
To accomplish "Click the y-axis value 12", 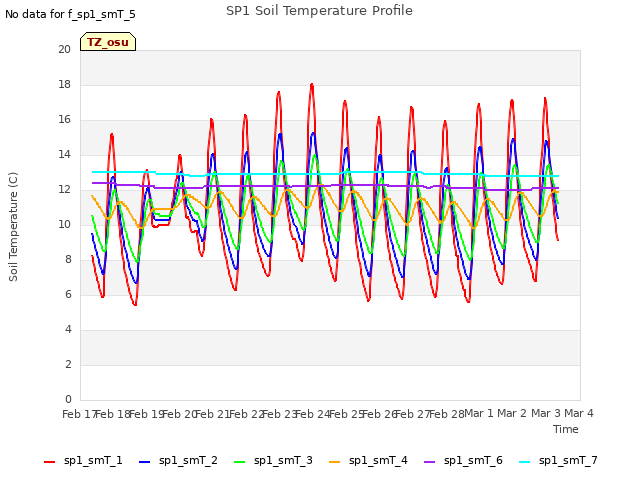I will point(64,190).
